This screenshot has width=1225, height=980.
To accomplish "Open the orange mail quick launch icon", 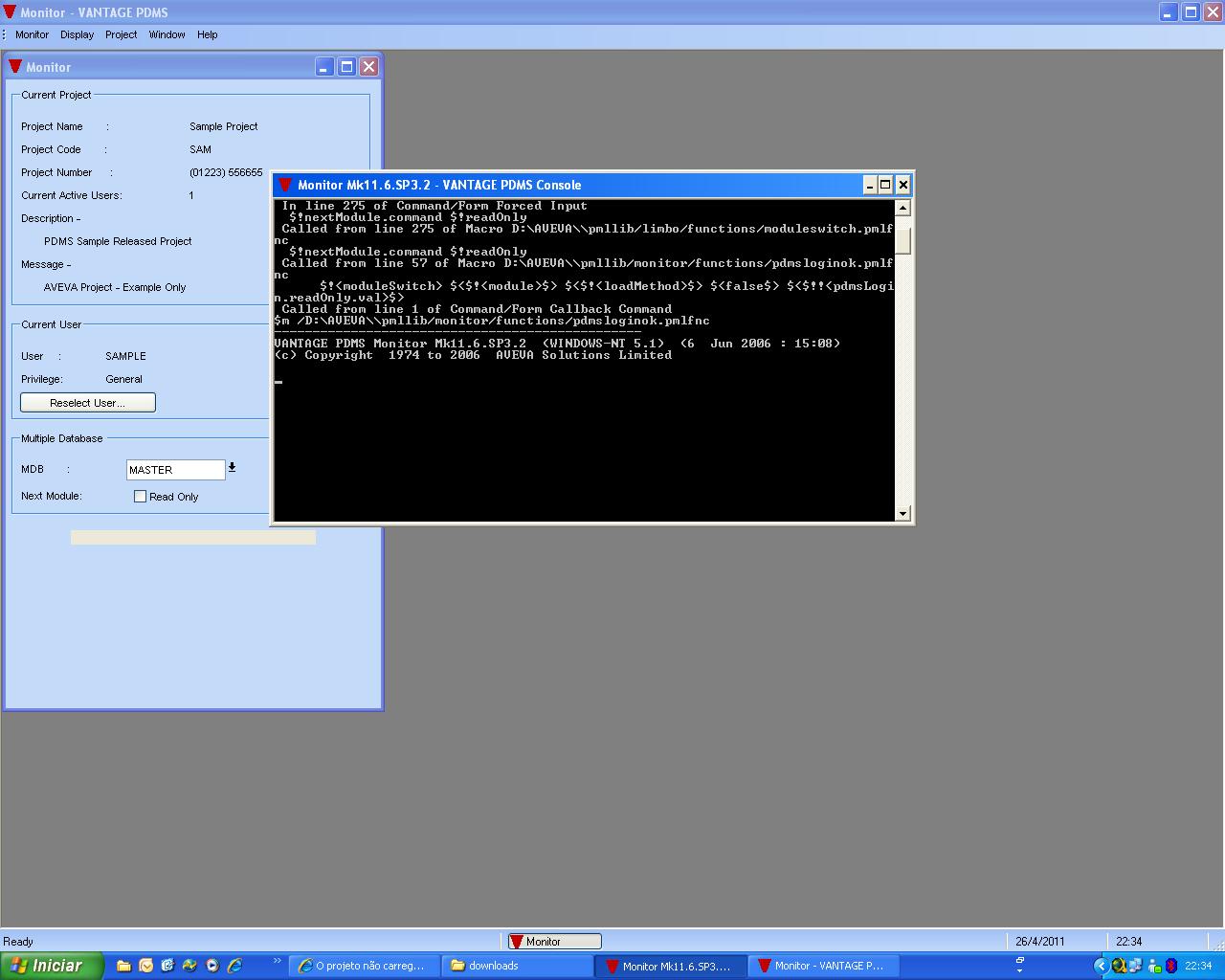I will click(145, 966).
